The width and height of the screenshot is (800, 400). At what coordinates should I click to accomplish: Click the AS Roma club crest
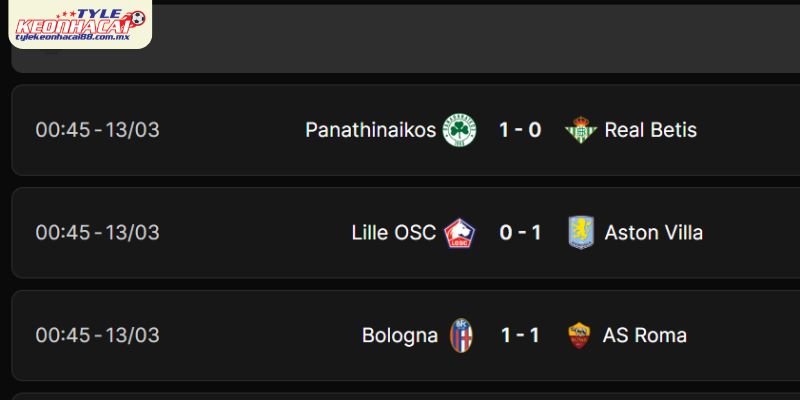[579, 335]
